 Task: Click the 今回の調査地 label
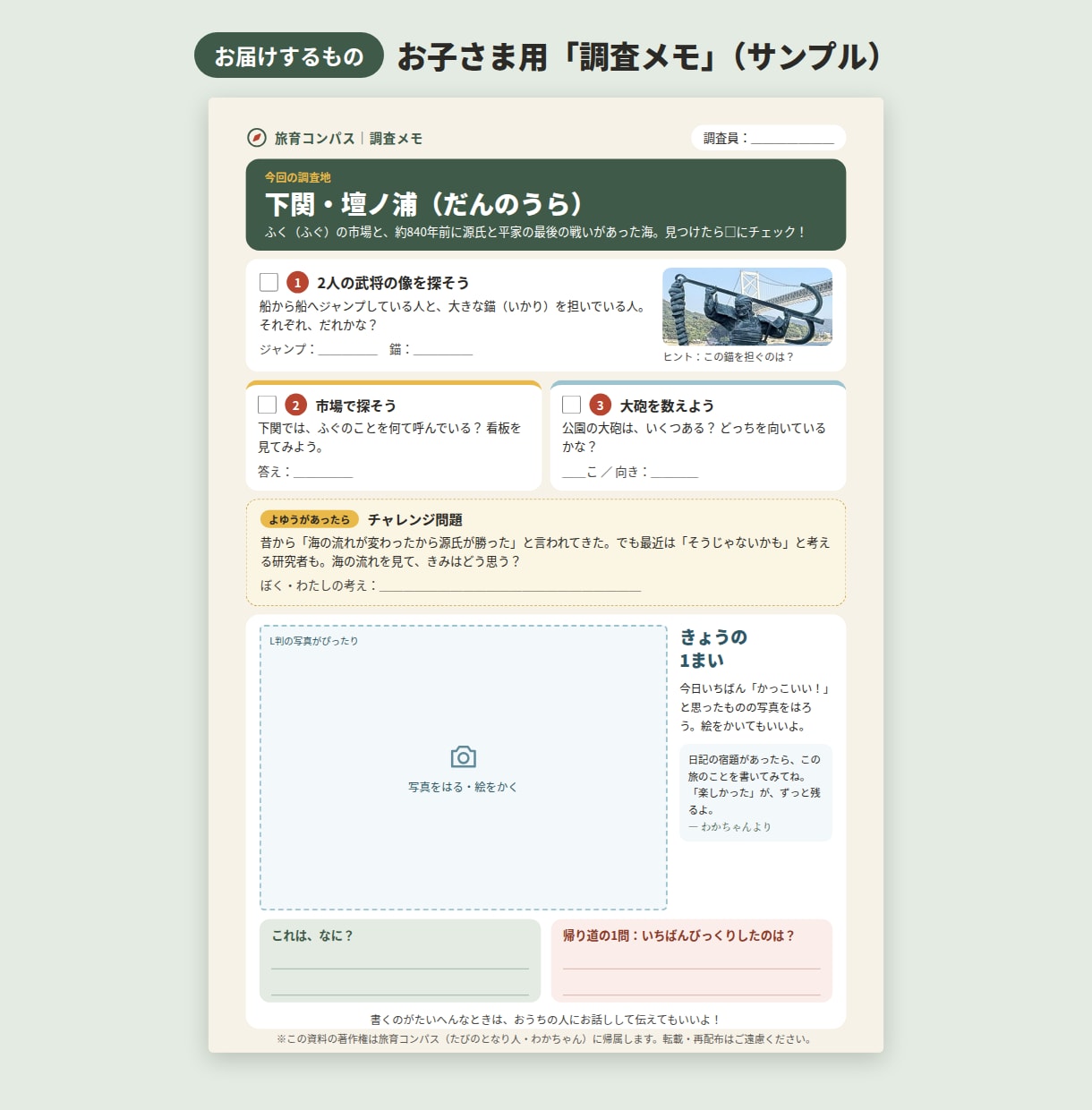[x=297, y=177]
